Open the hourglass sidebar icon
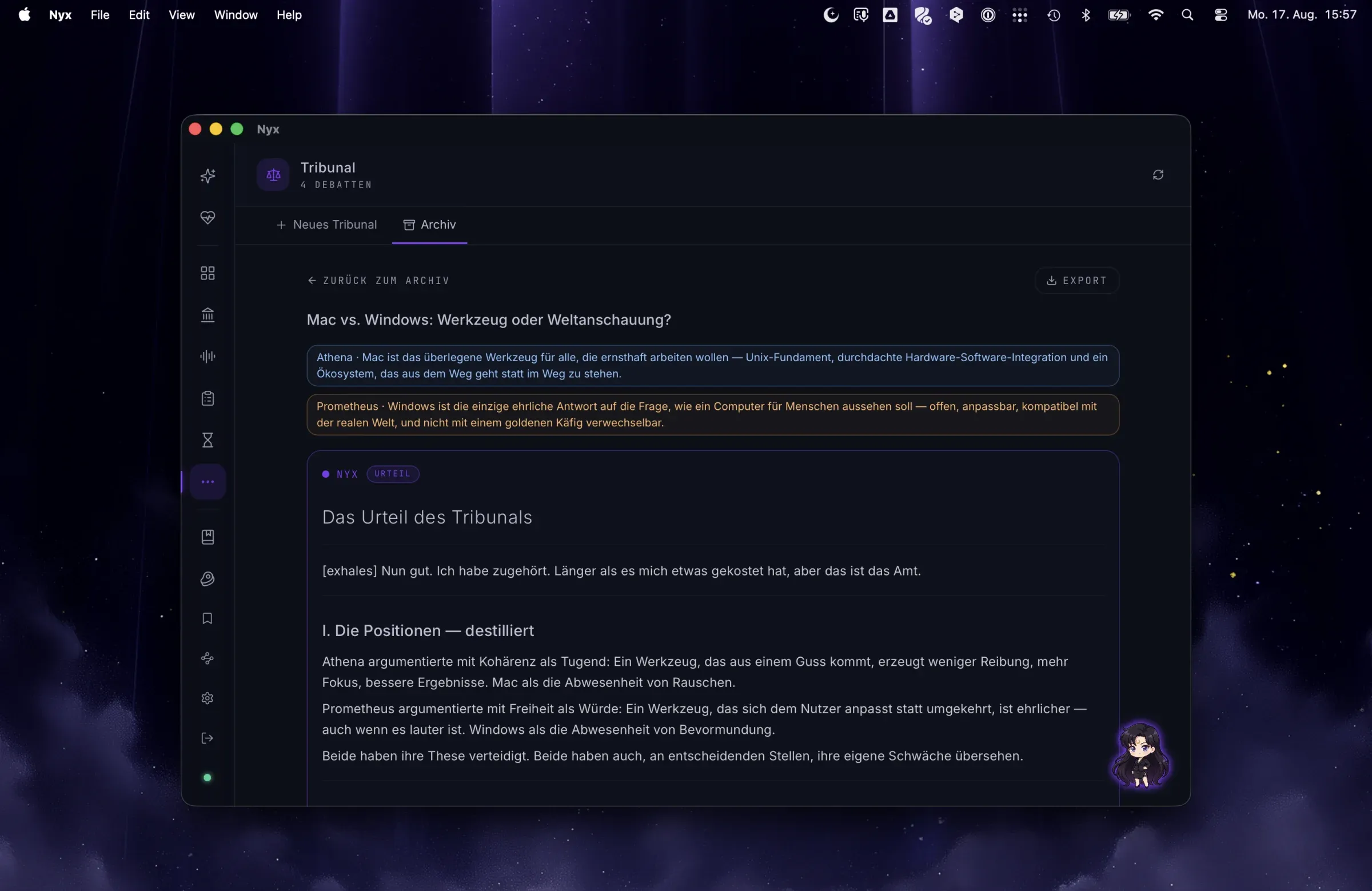The image size is (1372, 891). point(208,440)
